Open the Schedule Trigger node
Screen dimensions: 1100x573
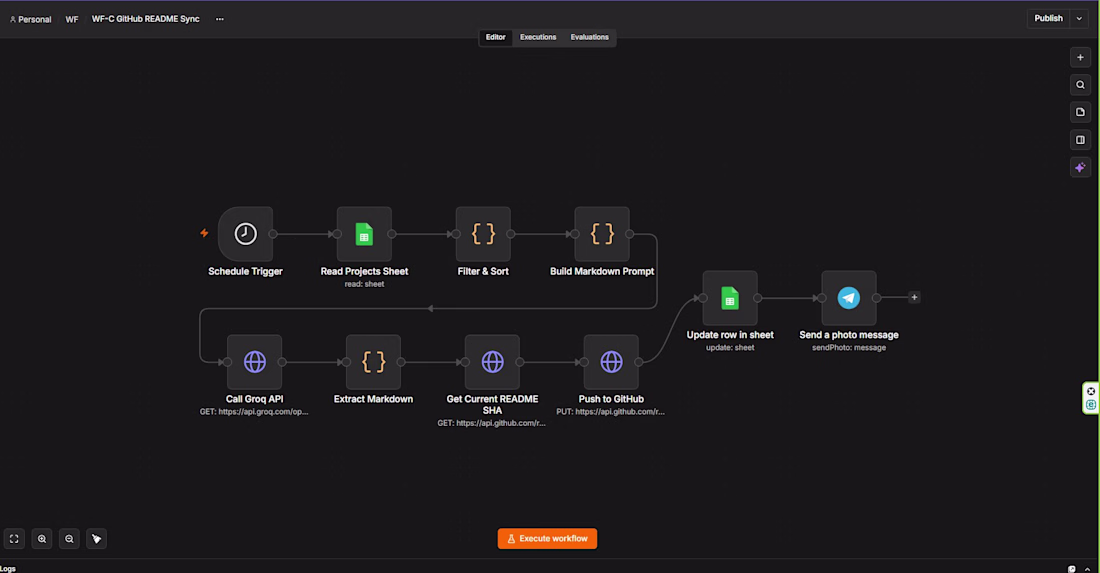click(246, 234)
